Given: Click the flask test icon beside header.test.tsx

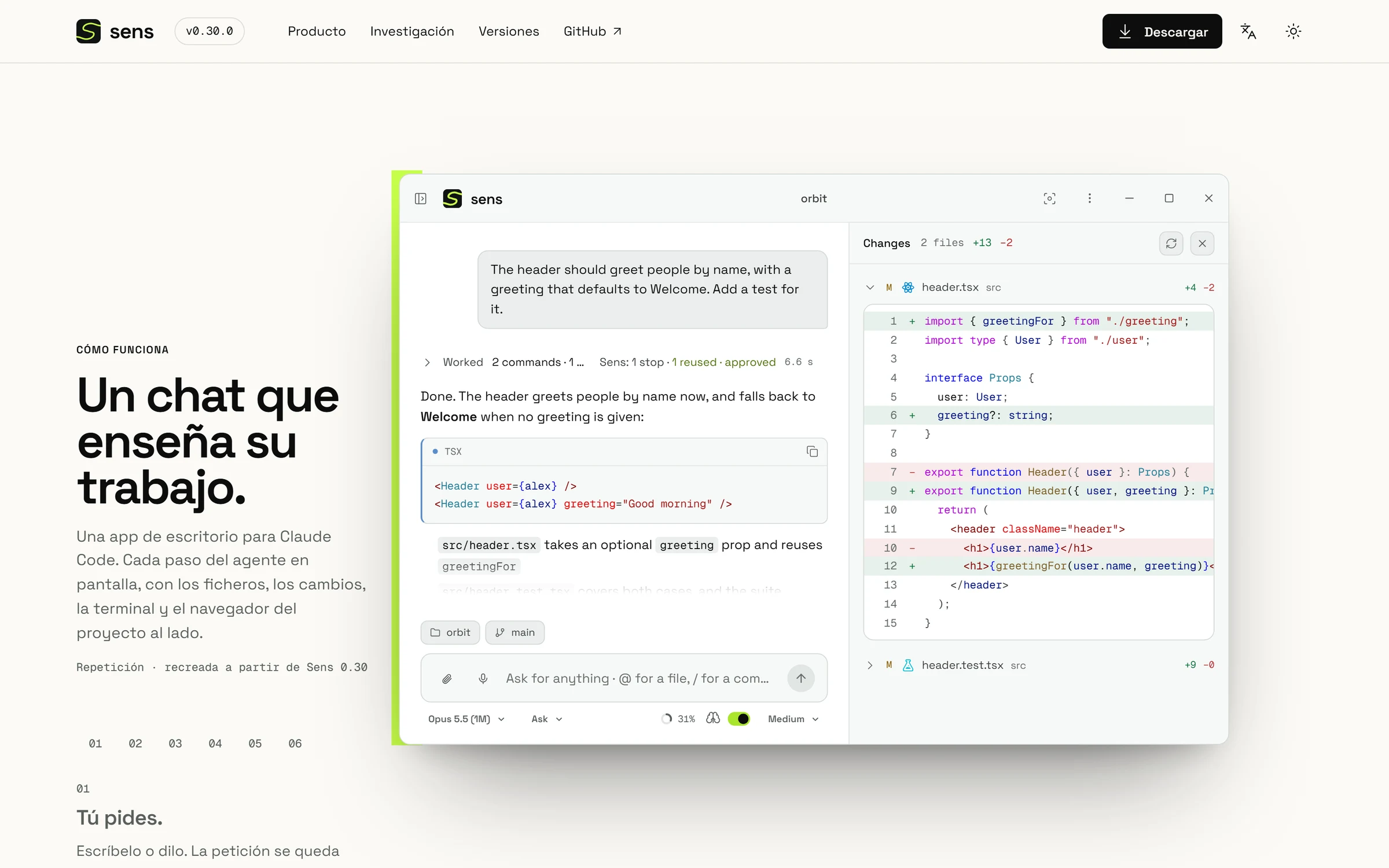Looking at the screenshot, I should (908, 665).
